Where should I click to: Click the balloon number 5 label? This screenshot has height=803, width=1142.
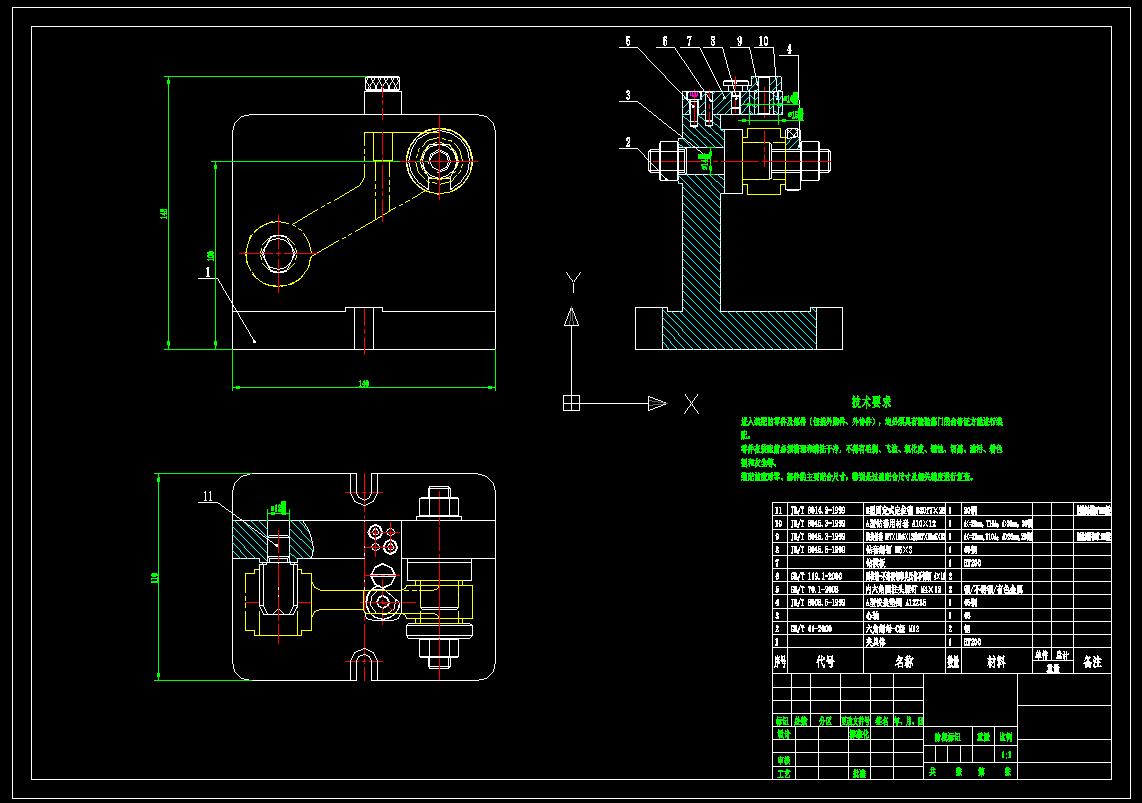pyautogui.click(x=628, y=41)
